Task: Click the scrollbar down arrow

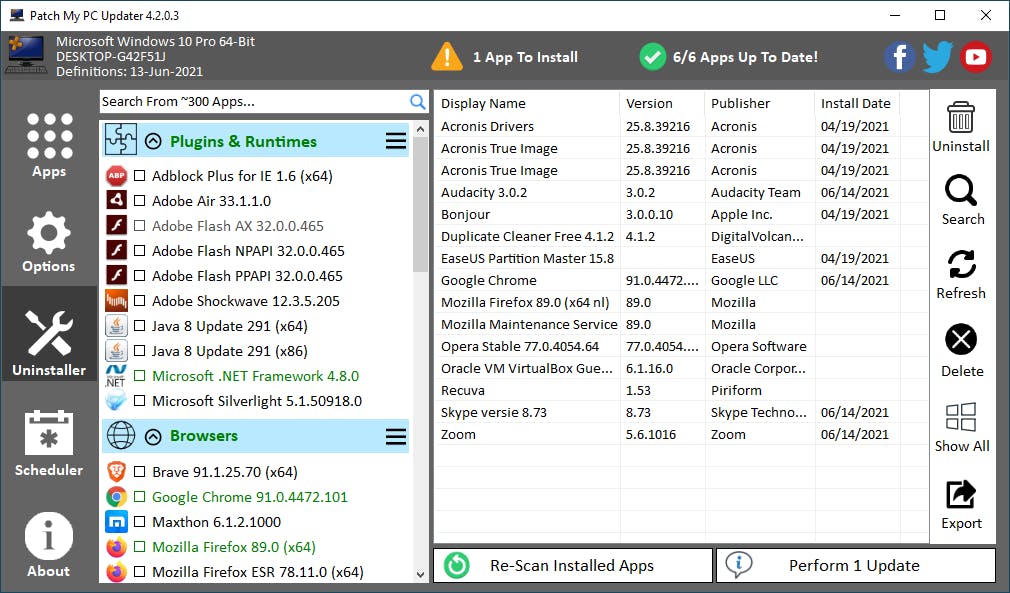Action: 420,574
